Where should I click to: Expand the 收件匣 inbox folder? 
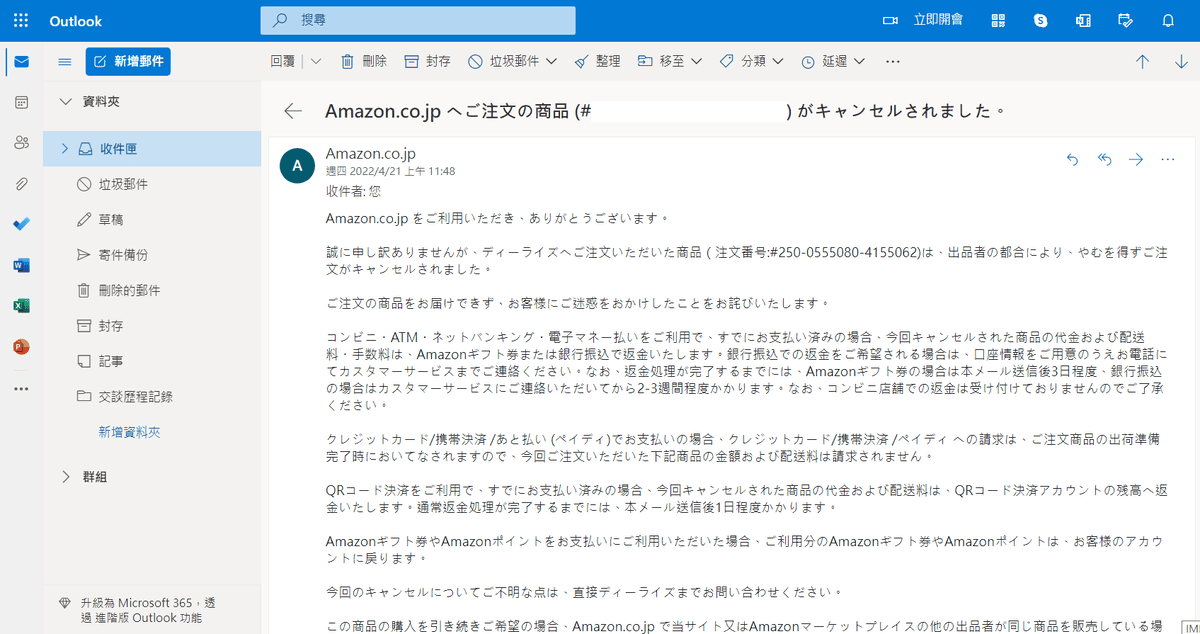[65, 148]
